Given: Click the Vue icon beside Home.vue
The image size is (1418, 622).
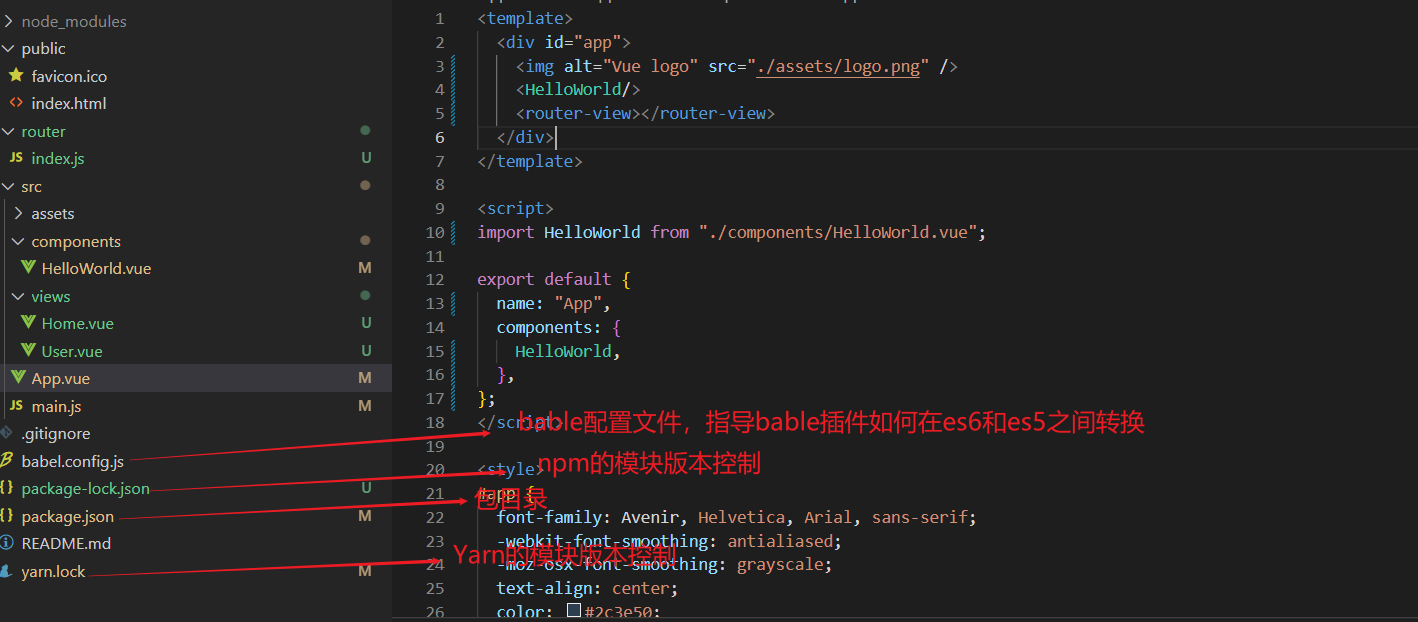Looking at the screenshot, I should click(x=28, y=323).
